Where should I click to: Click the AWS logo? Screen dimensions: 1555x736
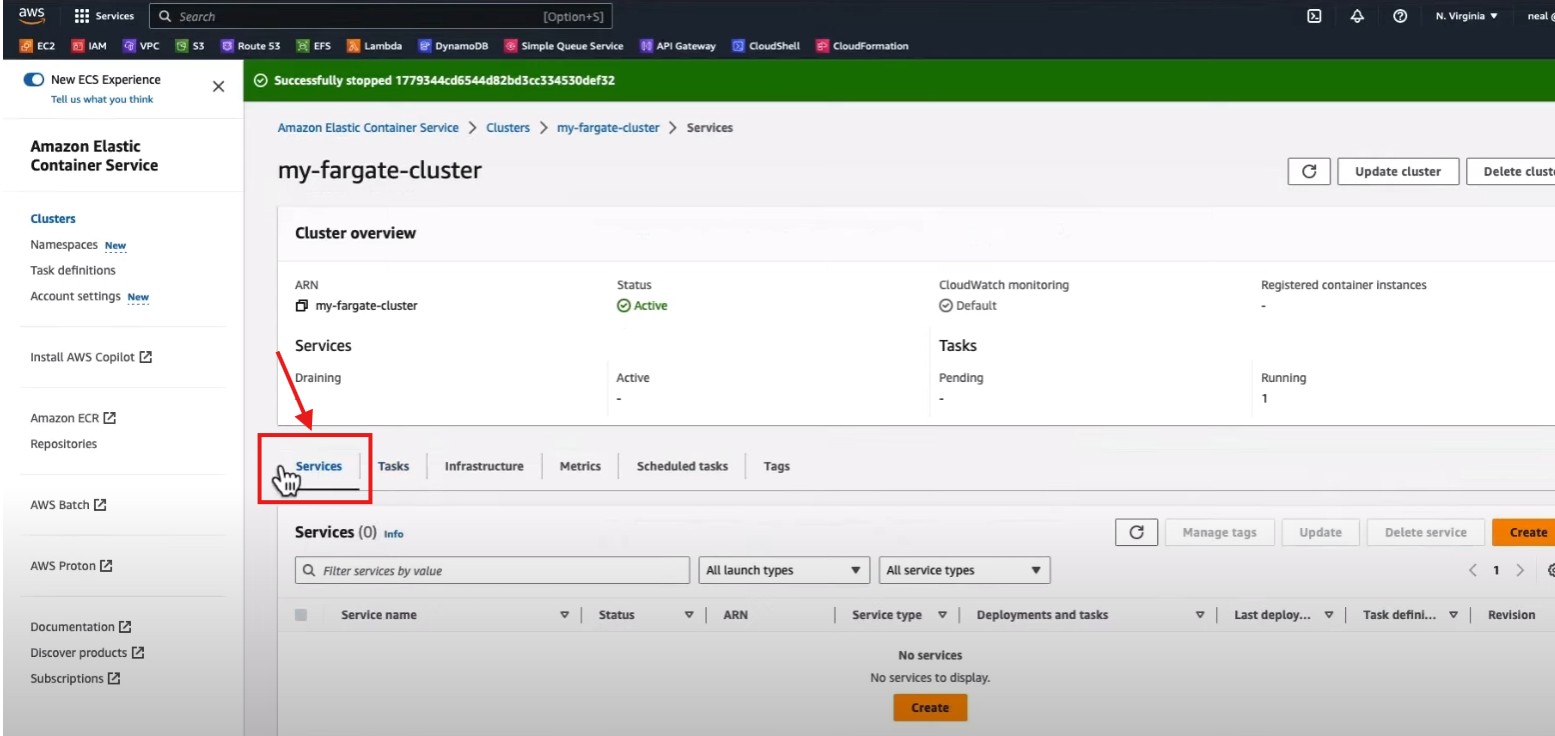click(x=32, y=15)
